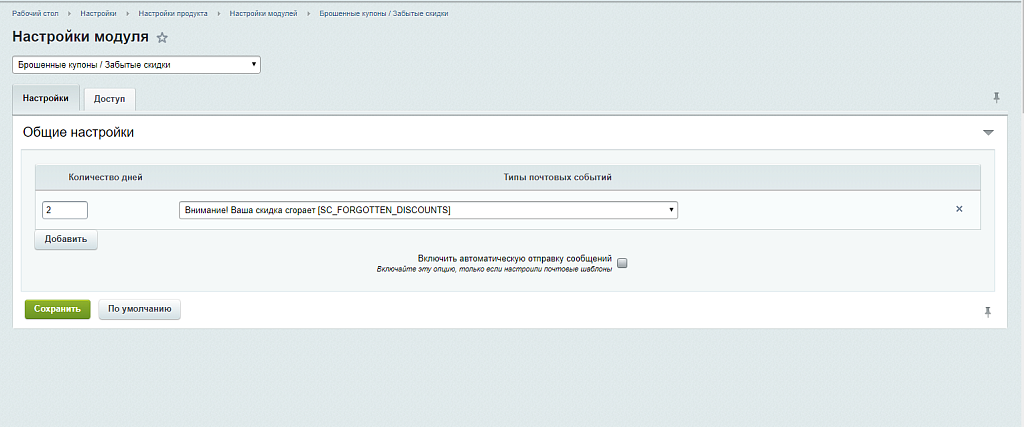Open the module selection dropdown

click(x=136, y=65)
